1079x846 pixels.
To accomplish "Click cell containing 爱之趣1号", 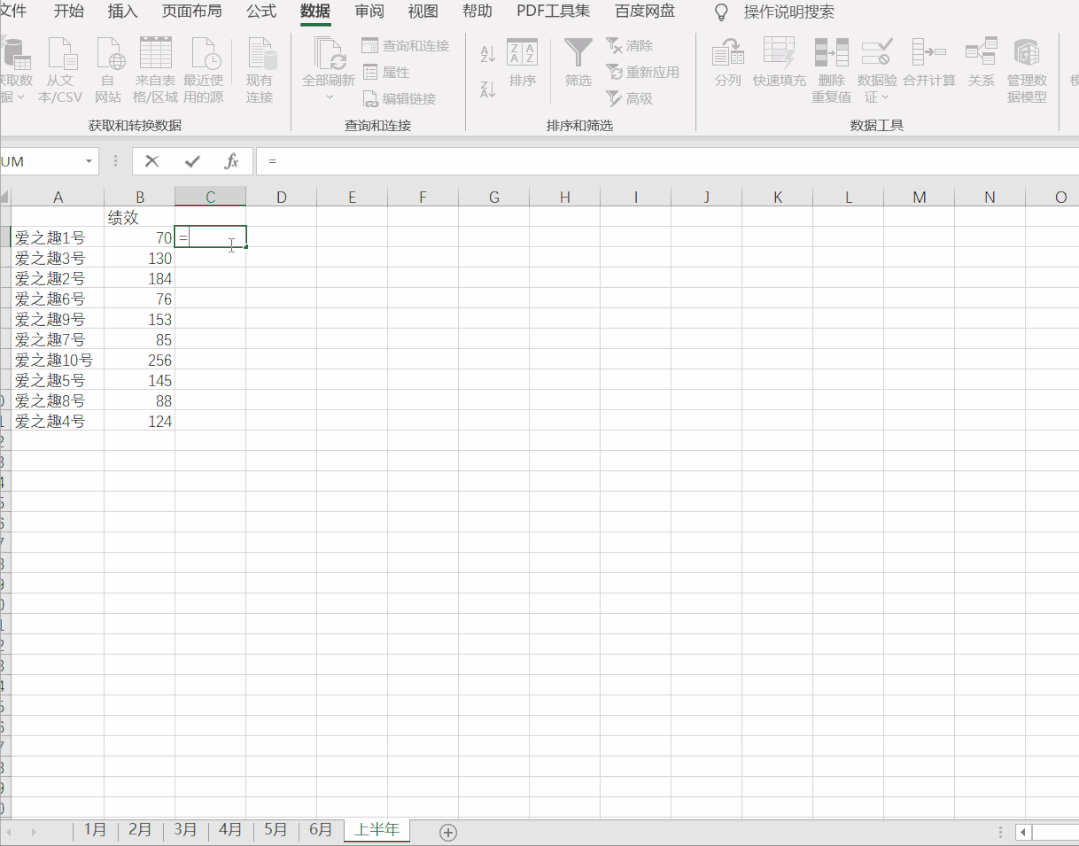I will tap(58, 238).
